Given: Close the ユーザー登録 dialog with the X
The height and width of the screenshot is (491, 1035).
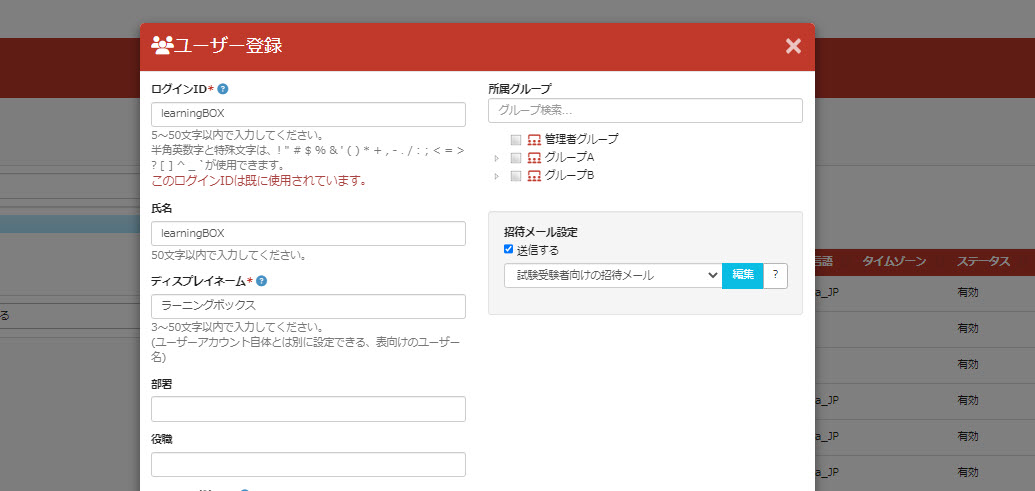Looking at the screenshot, I should tap(793, 46).
